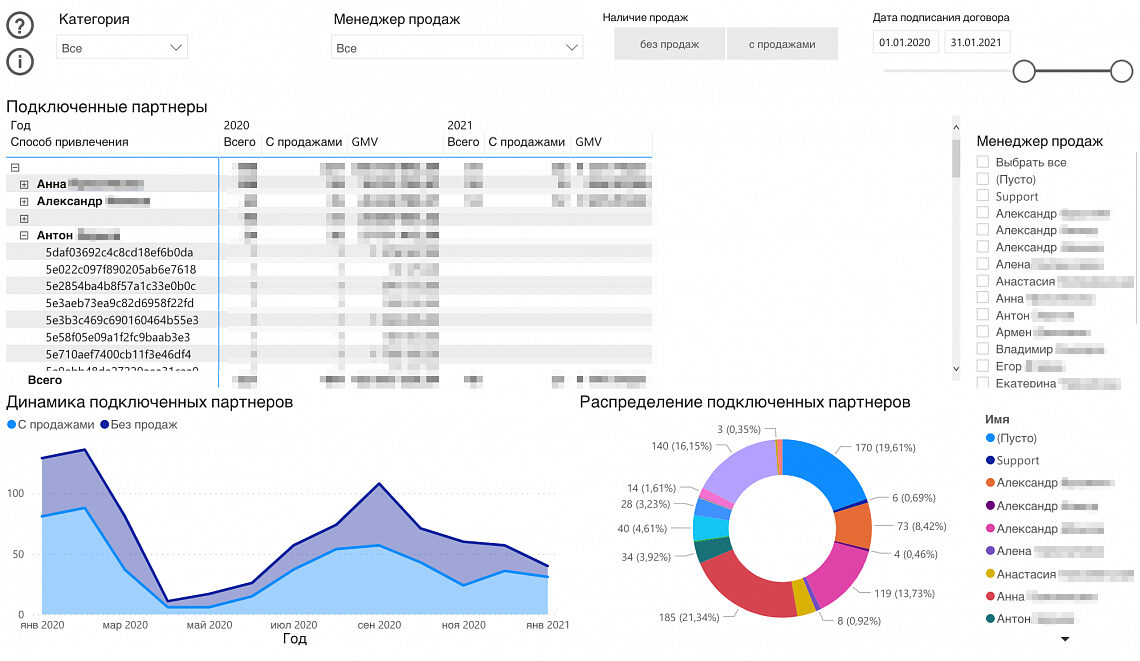This screenshot has width=1140, height=661.
Task: Click the Support legend color dot
Action: click(990, 461)
